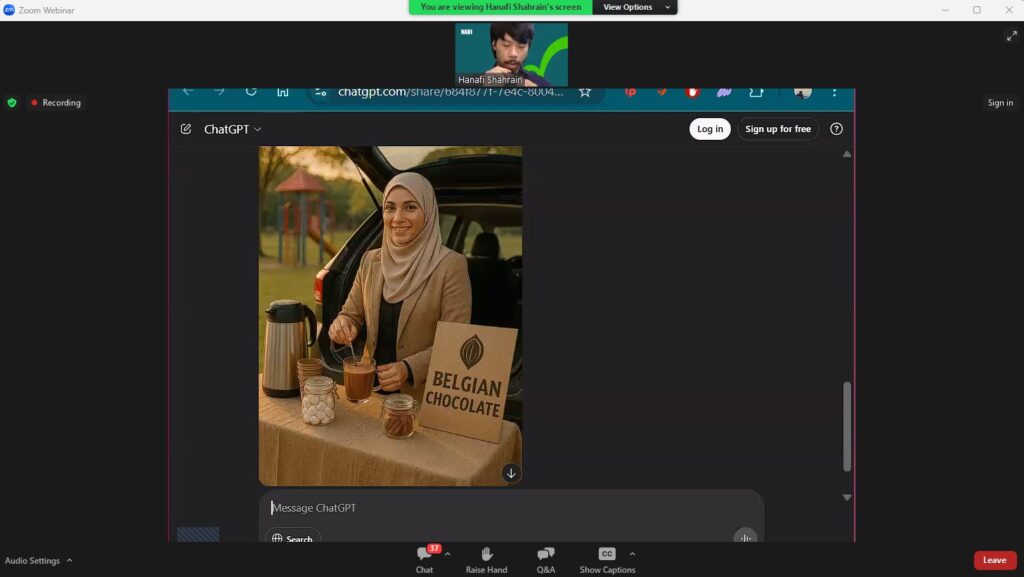Open the Chat panel in Zoom
This screenshot has height=577, width=1024.
424,556
